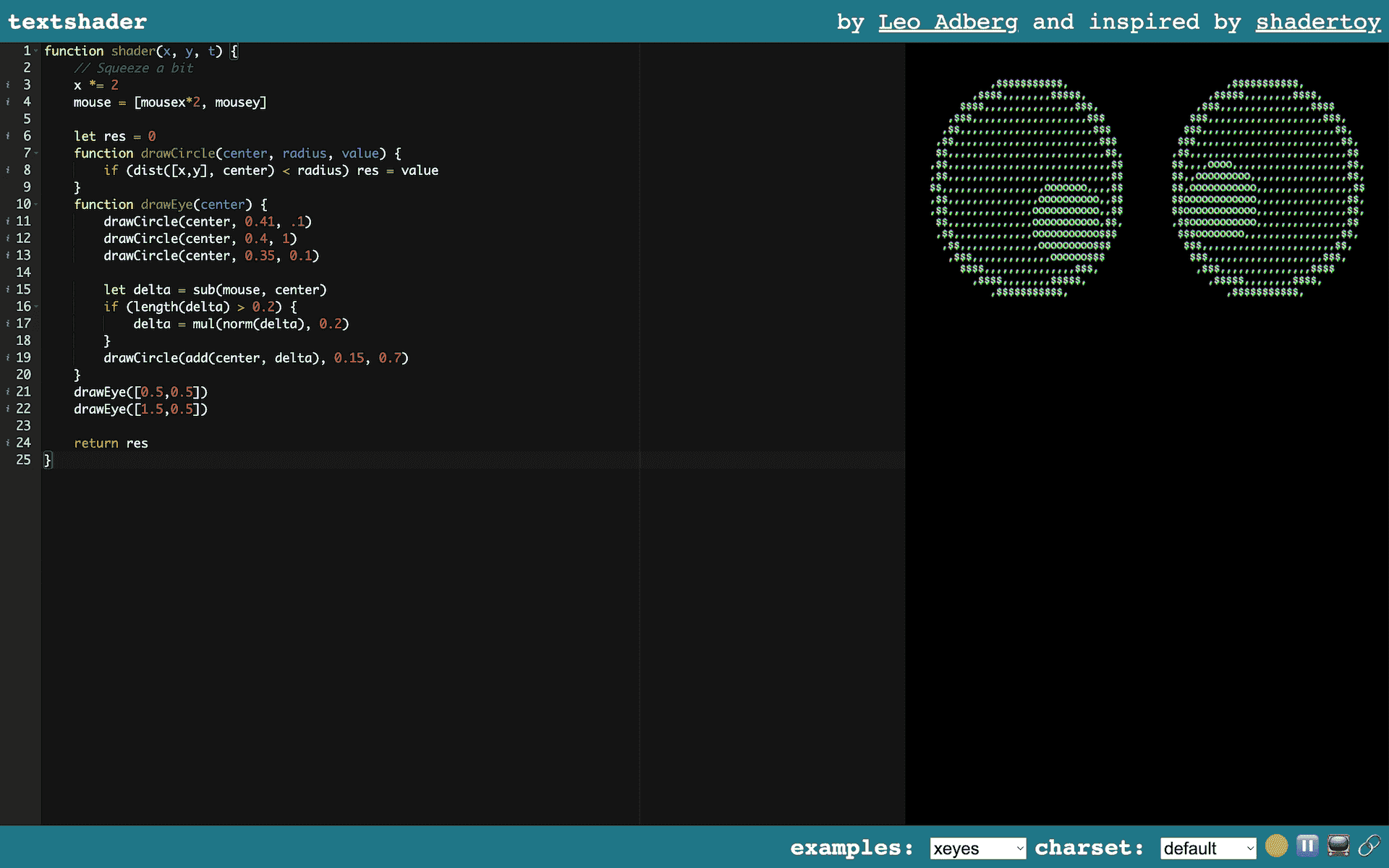Open the shadertoy link

pyautogui.click(x=1317, y=22)
